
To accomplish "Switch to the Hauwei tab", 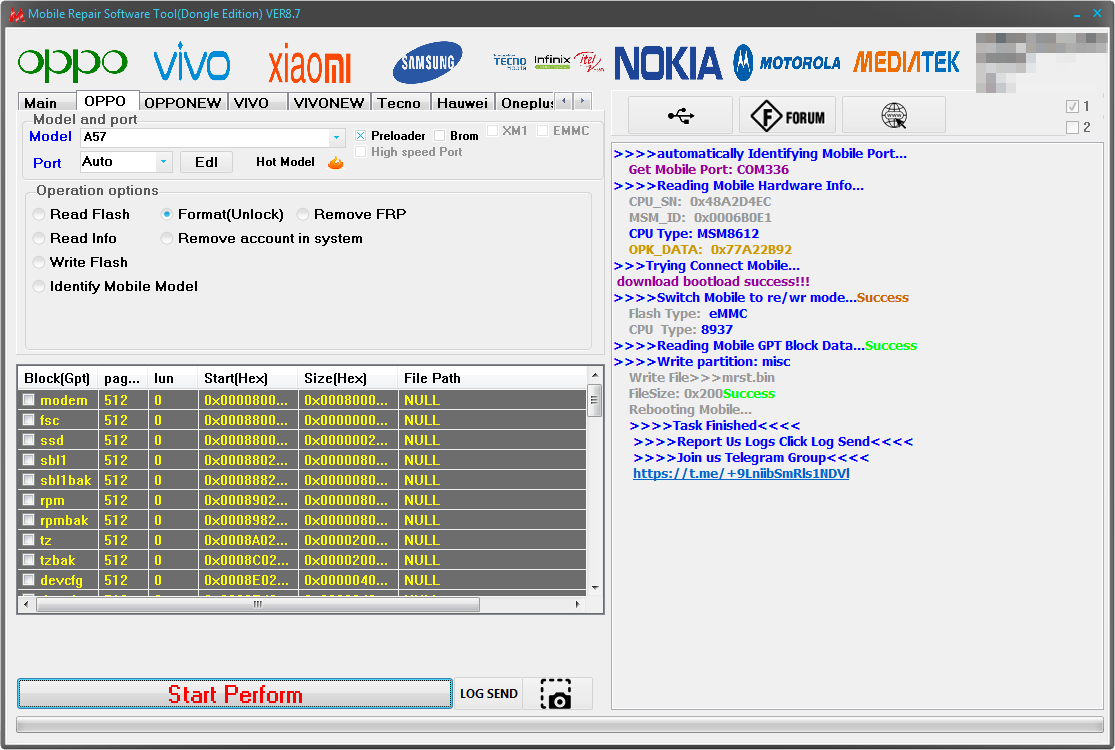I will (x=462, y=103).
